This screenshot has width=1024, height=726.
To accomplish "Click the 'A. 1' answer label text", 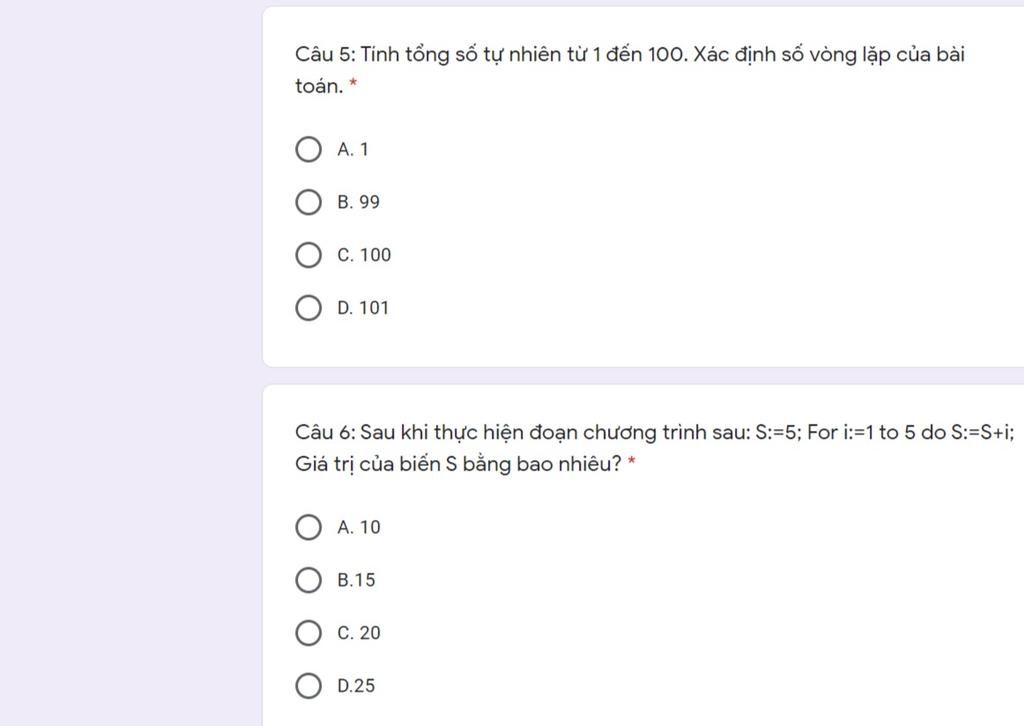I will click(353, 150).
